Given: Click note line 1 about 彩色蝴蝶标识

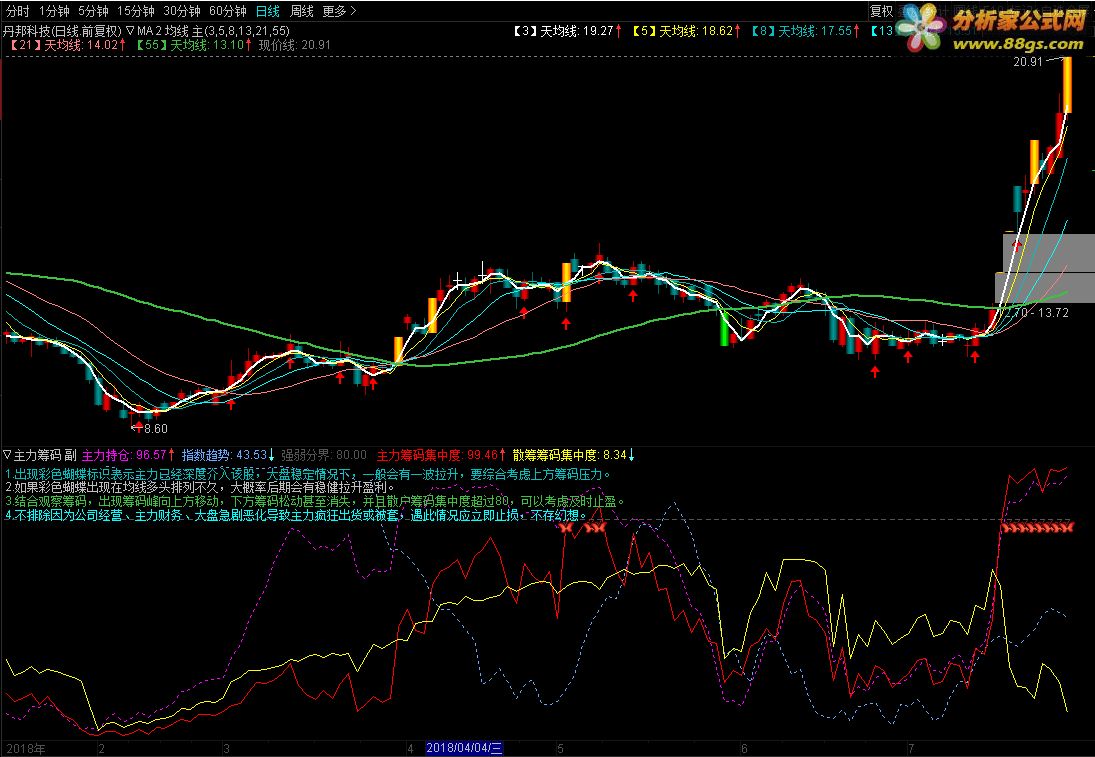Looking at the screenshot, I should (x=308, y=474).
